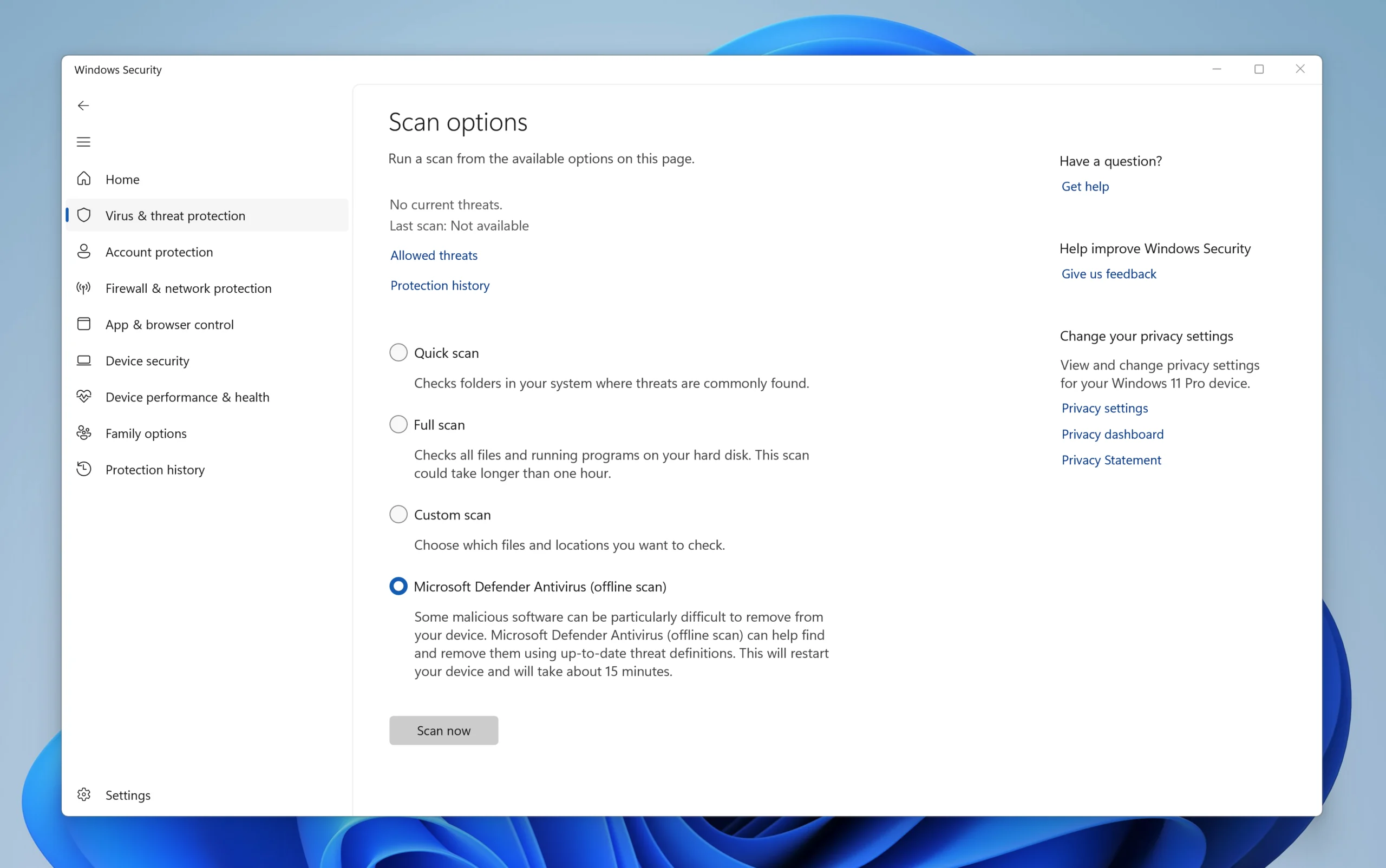Click the Protection history clock icon

[x=84, y=469]
